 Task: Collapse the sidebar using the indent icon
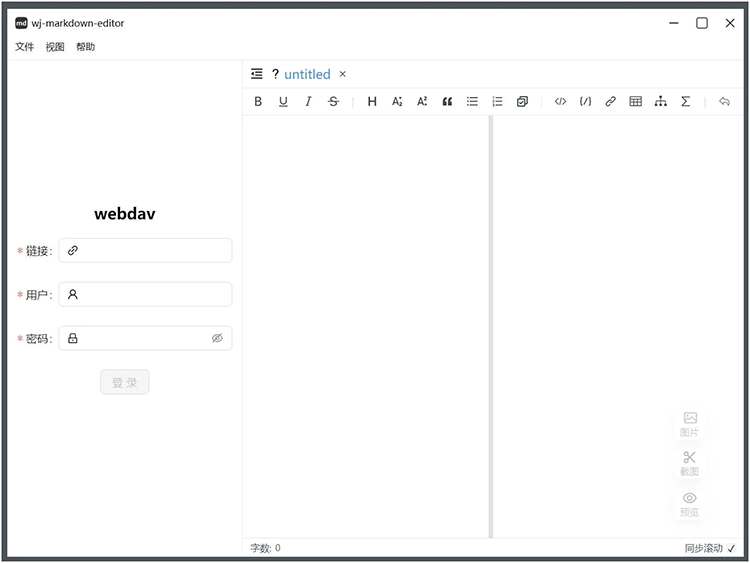click(257, 73)
